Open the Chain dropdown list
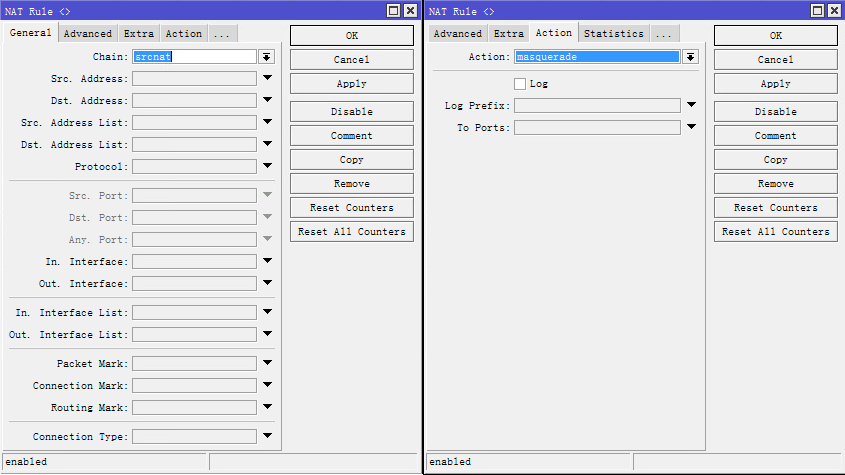 [266, 57]
